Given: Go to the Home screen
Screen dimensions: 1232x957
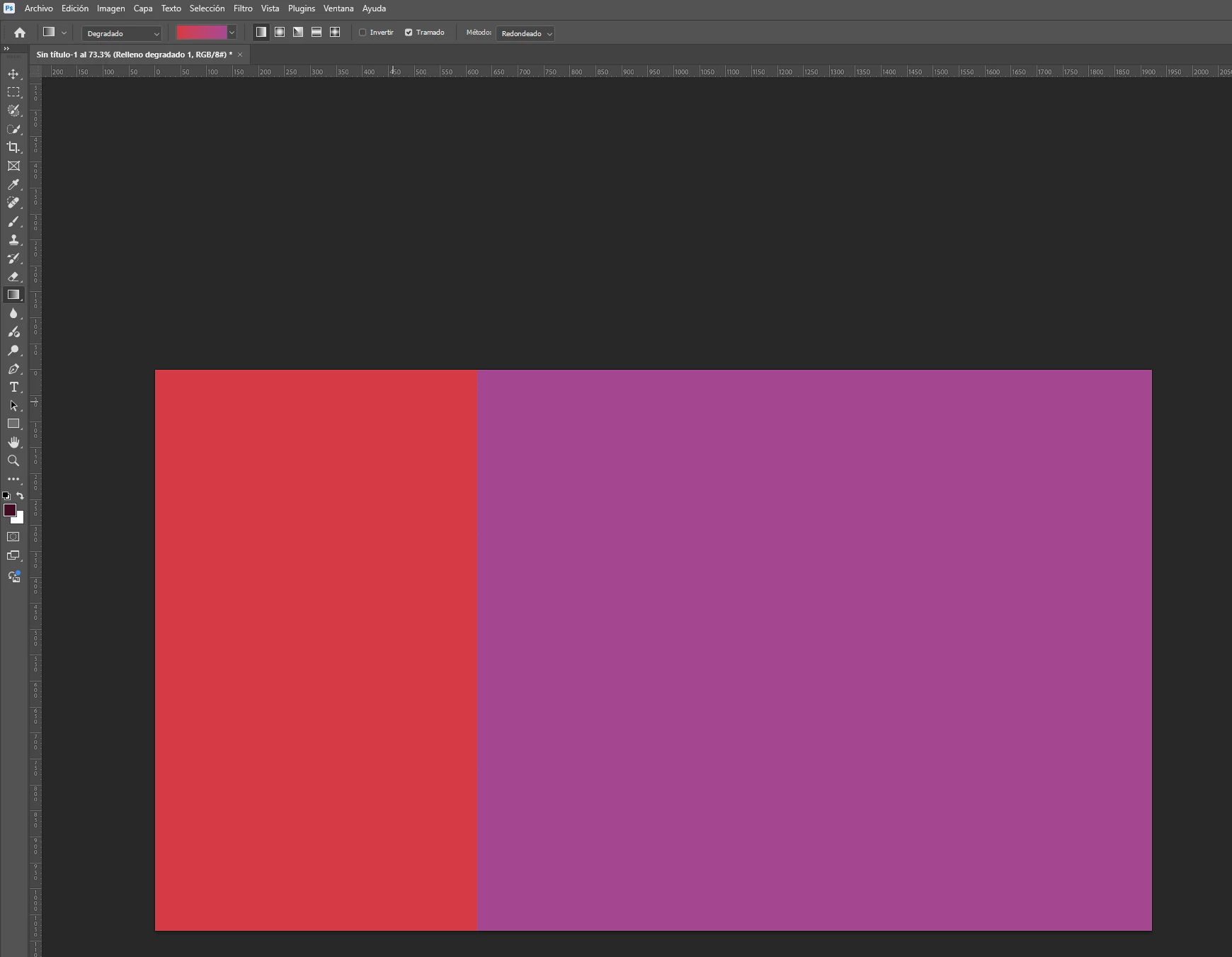Looking at the screenshot, I should click(x=20, y=33).
